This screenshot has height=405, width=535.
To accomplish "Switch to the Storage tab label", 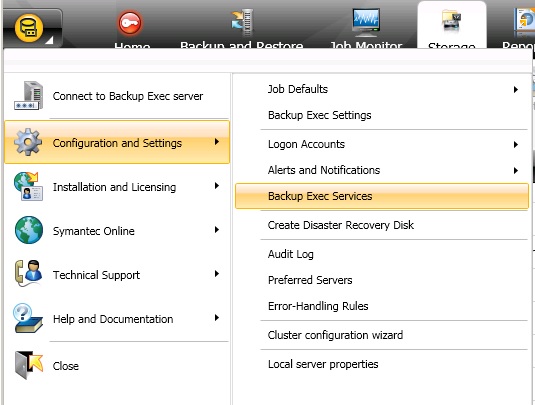I will 451,45.
